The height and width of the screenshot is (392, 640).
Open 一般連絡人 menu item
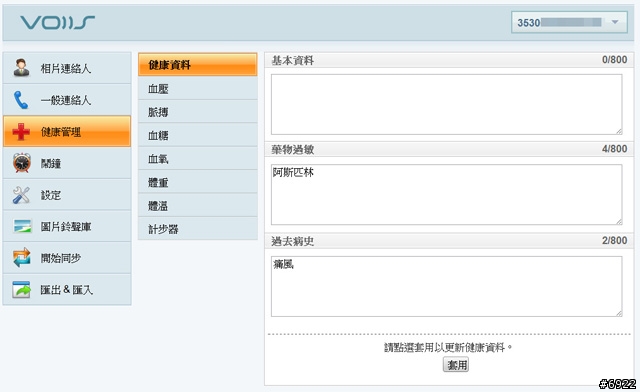pos(67,100)
